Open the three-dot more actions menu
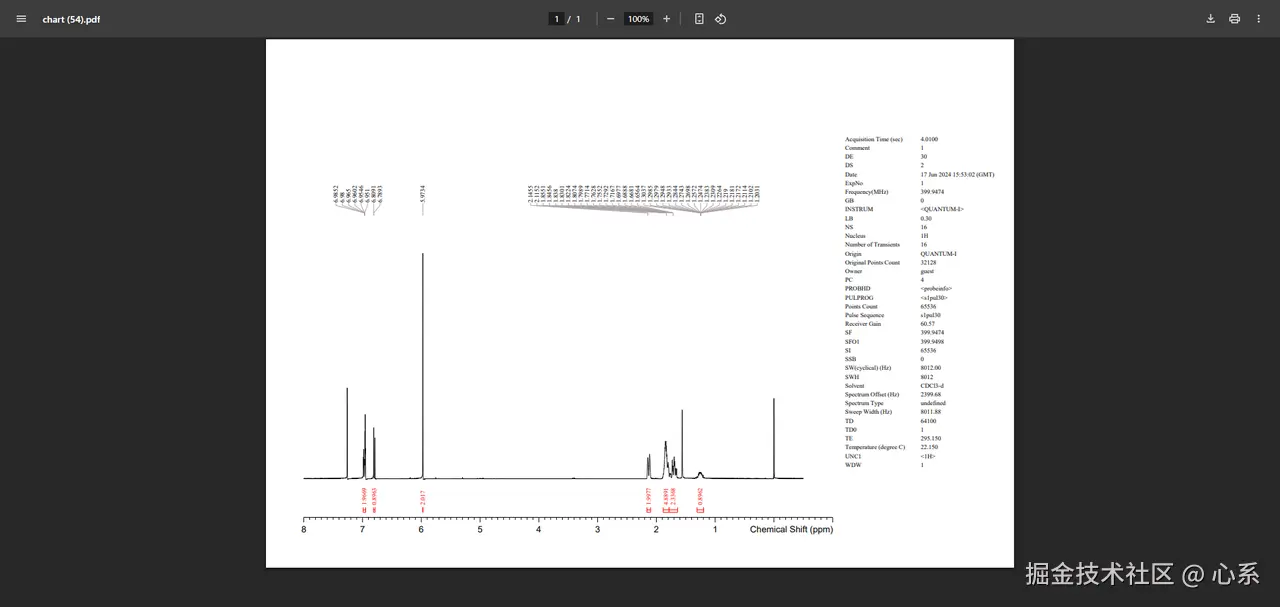This screenshot has width=1280, height=607. coord(1259,19)
